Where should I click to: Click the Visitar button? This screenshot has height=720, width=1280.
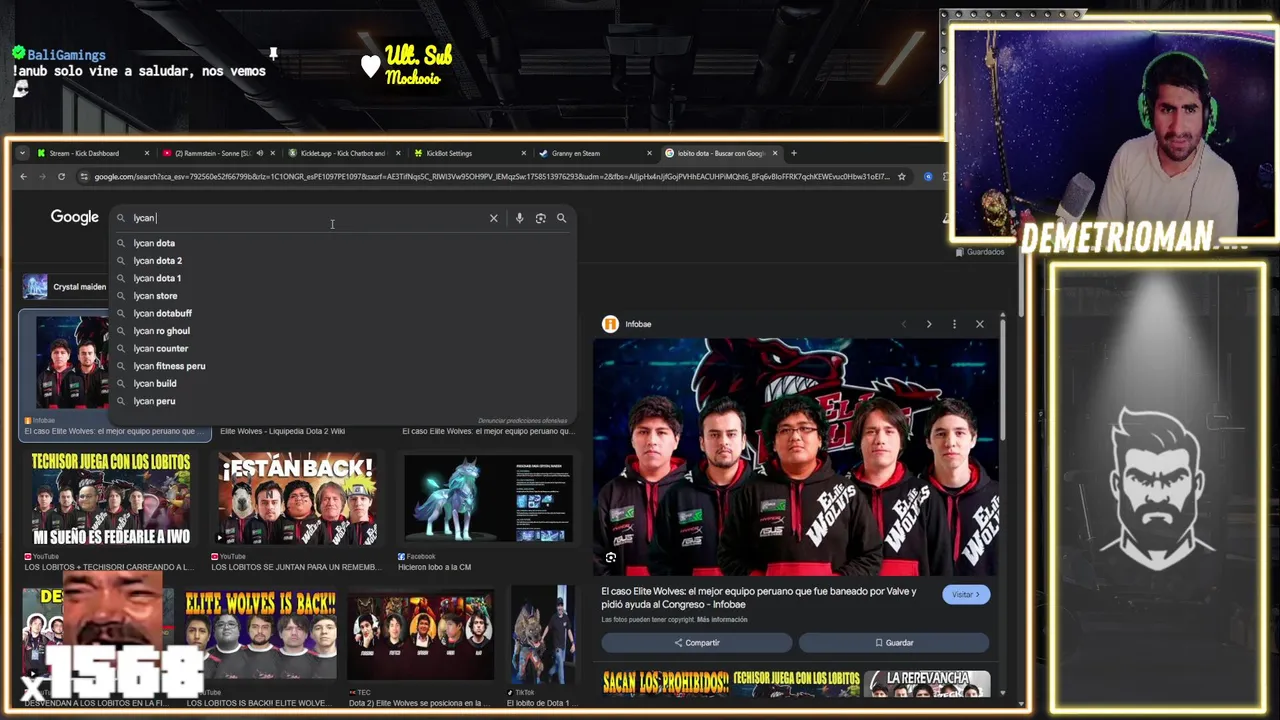(966, 594)
